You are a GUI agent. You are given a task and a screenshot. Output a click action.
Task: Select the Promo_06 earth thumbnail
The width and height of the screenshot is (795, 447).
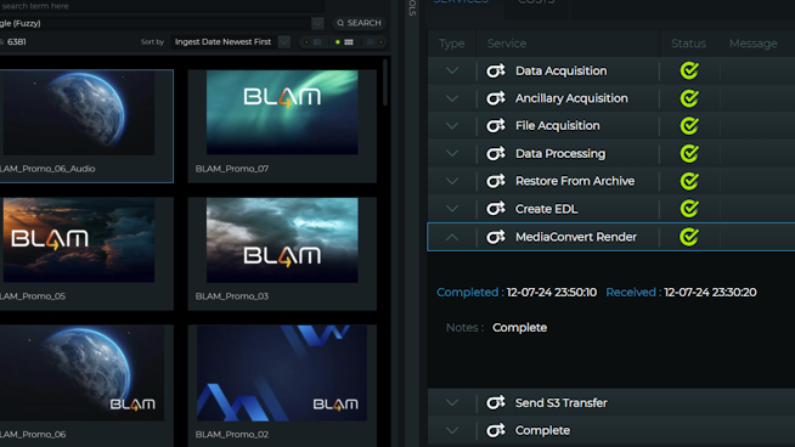(82, 373)
